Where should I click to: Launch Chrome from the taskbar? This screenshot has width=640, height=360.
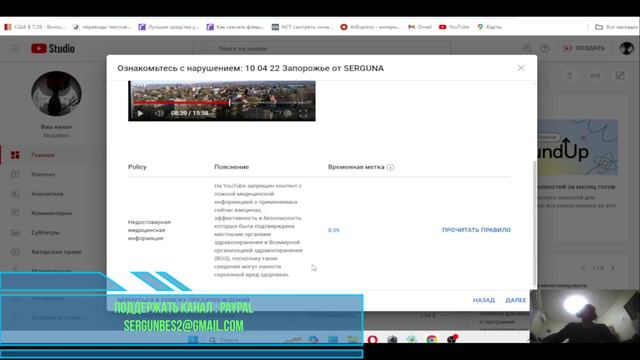(x=431, y=339)
